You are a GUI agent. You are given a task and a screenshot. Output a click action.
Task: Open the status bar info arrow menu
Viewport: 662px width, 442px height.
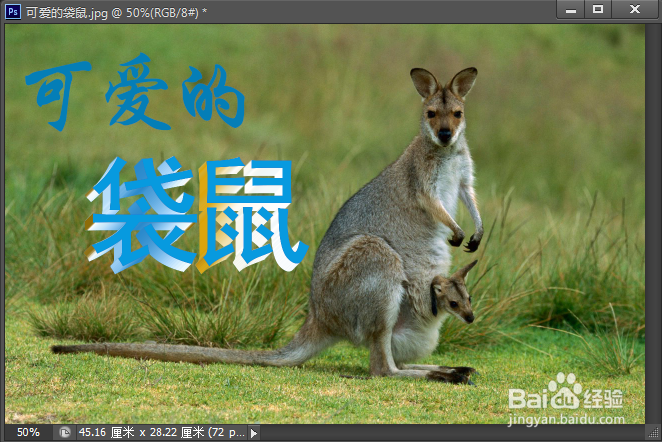254,433
